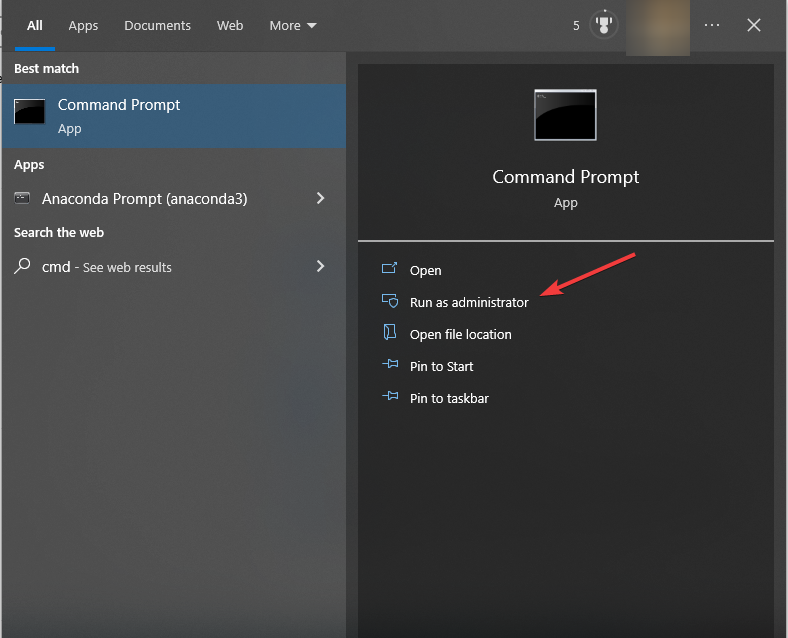788x638 pixels.
Task: Click the large Command Prompt preview icon
Action: [565, 115]
